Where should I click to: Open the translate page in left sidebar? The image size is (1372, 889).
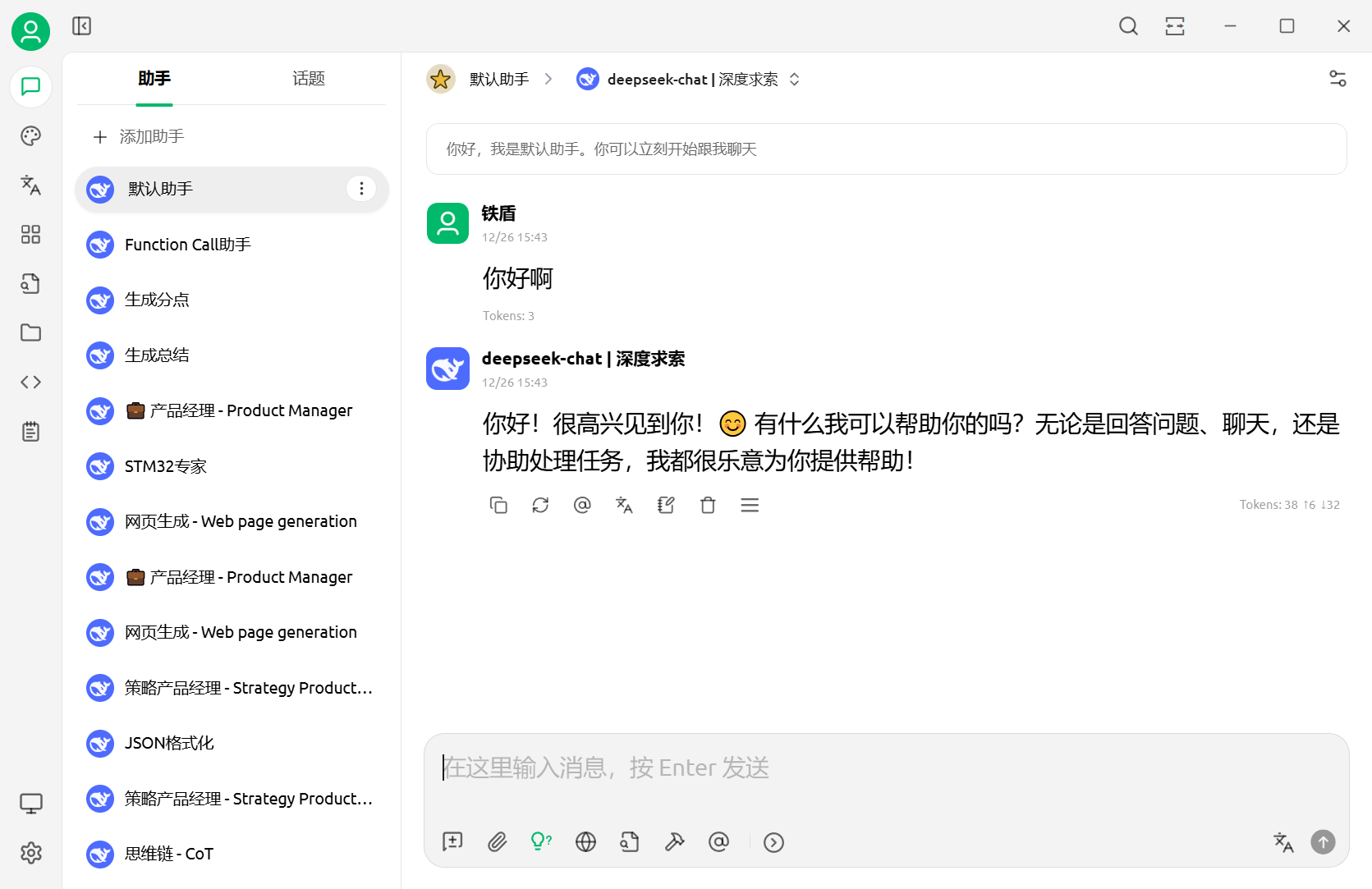click(31, 185)
